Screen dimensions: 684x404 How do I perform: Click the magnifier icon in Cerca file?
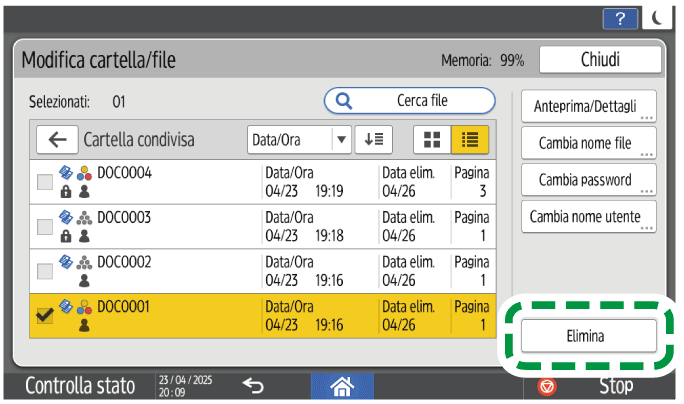(x=344, y=101)
